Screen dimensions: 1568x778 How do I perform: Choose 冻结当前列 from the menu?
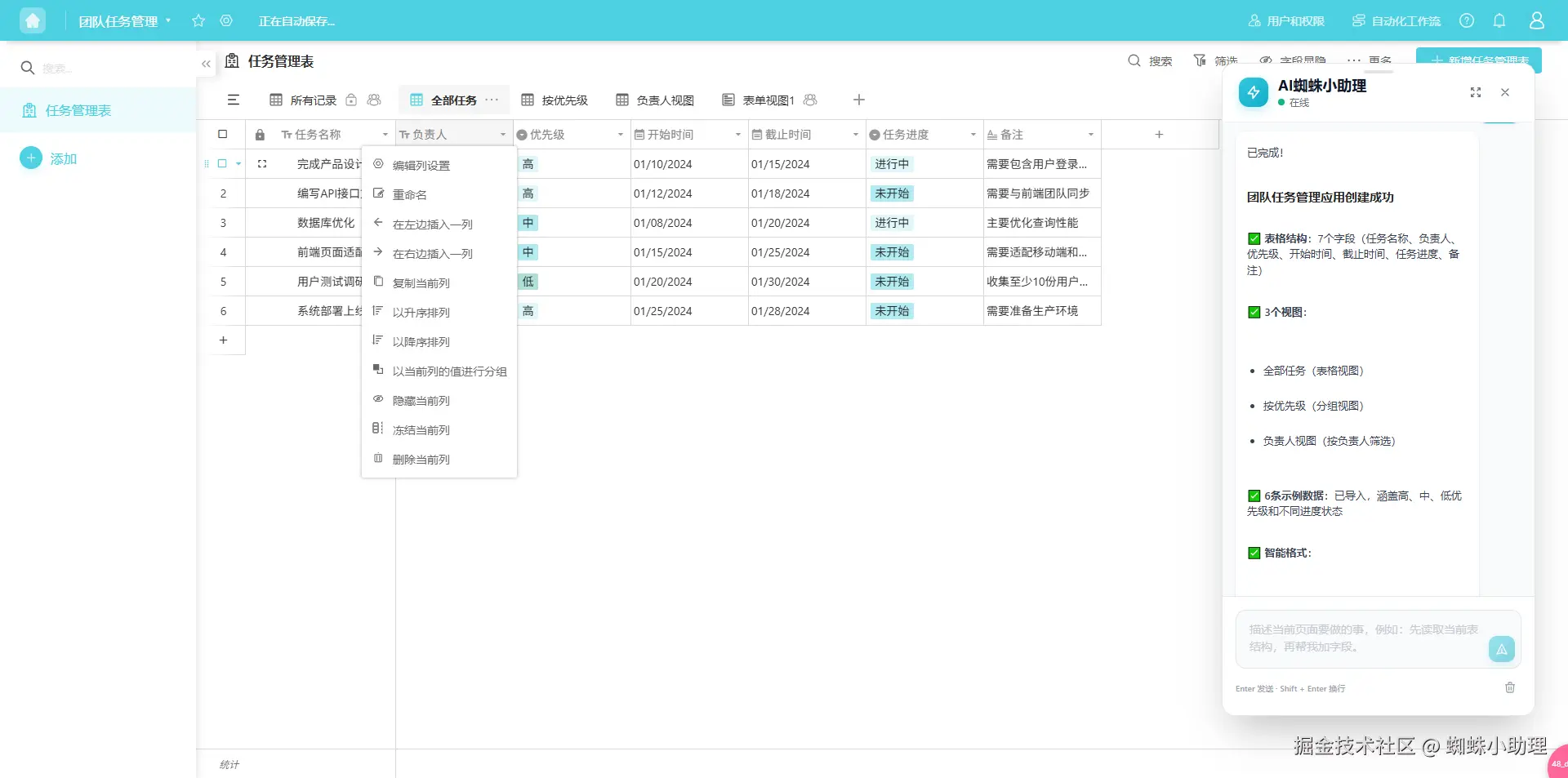pos(439,429)
